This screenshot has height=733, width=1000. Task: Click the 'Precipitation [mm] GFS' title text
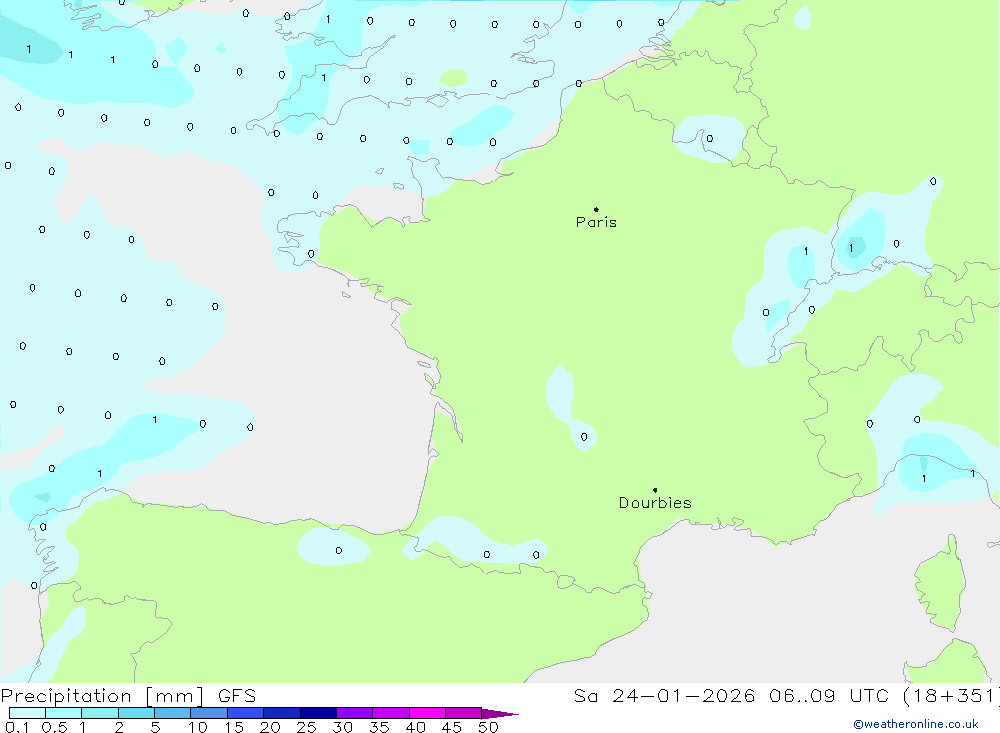(128, 695)
